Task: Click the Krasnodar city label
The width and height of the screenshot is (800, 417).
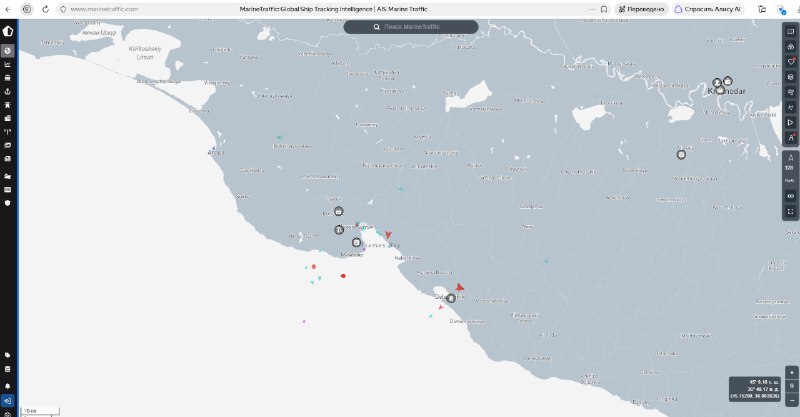Action: (x=727, y=91)
